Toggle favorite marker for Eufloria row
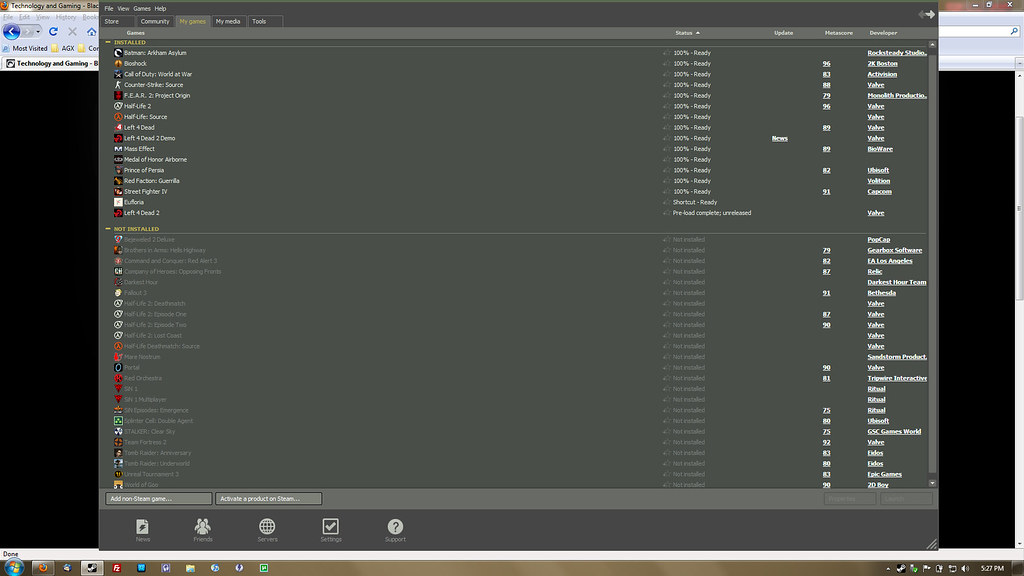Image resolution: width=1024 pixels, height=576 pixels. tap(666, 202)
